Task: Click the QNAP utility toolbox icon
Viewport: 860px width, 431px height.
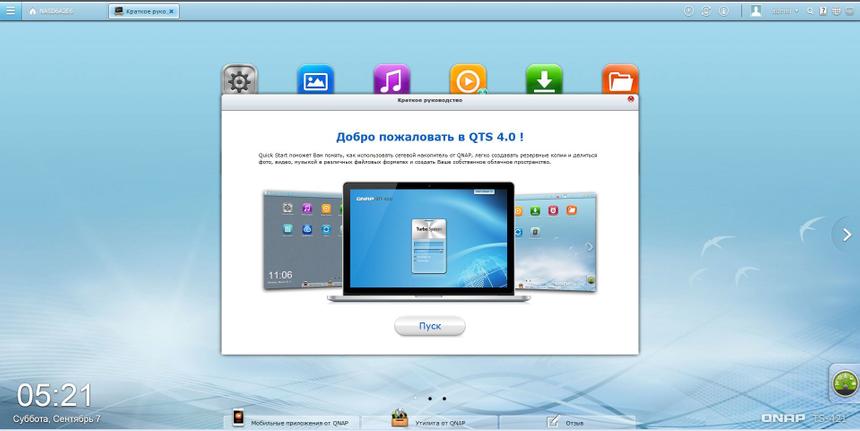Action: tap(400, 418)
